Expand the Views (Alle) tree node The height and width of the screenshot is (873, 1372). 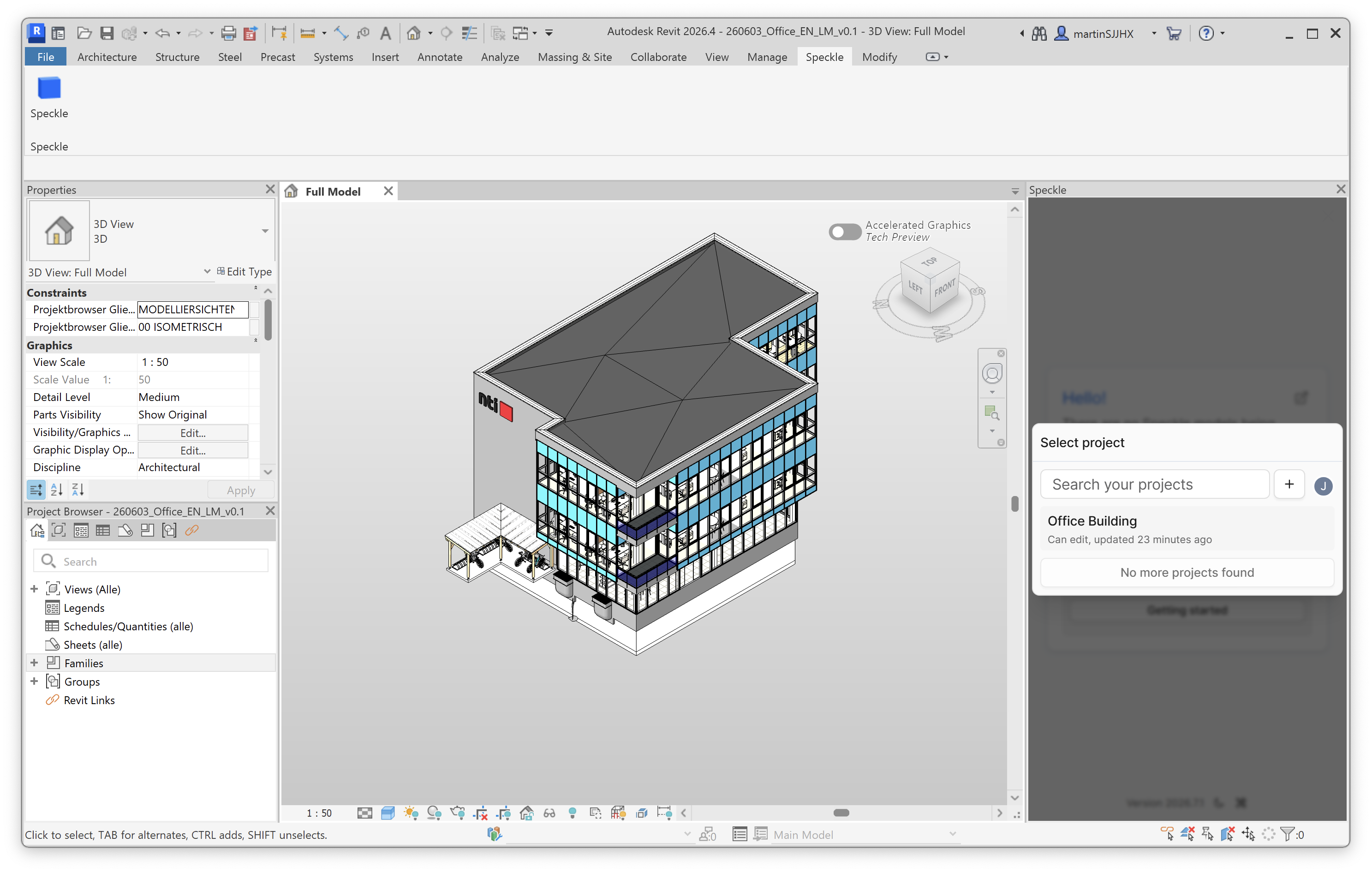tap(34, 589)
